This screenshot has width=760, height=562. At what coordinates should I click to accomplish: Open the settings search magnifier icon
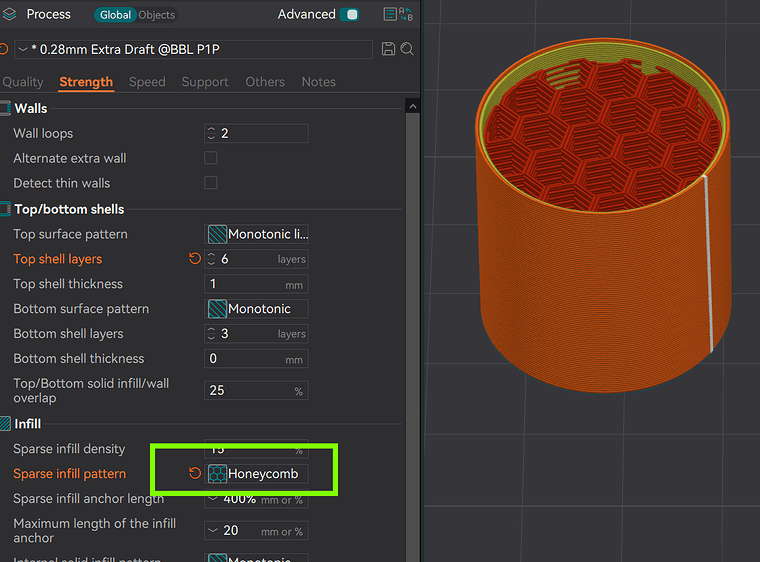click(407, 49)
